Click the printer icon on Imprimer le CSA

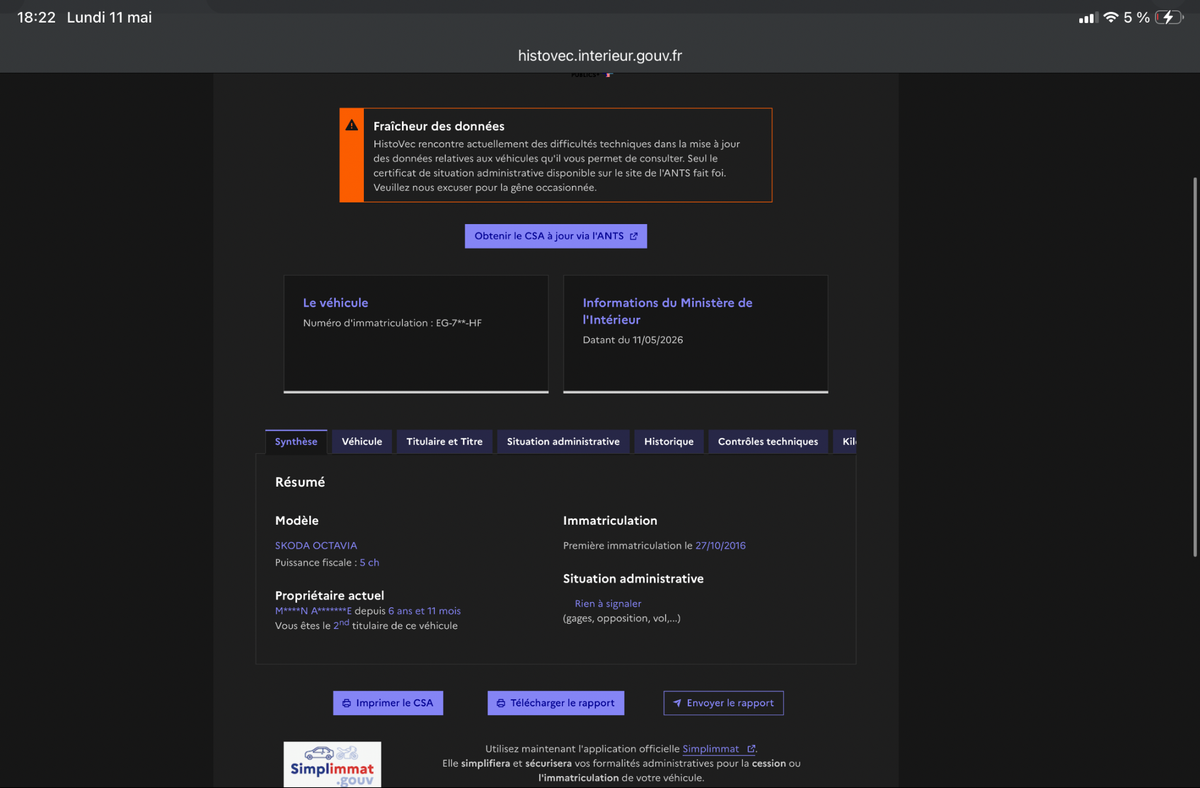click(x=347, y=703)
